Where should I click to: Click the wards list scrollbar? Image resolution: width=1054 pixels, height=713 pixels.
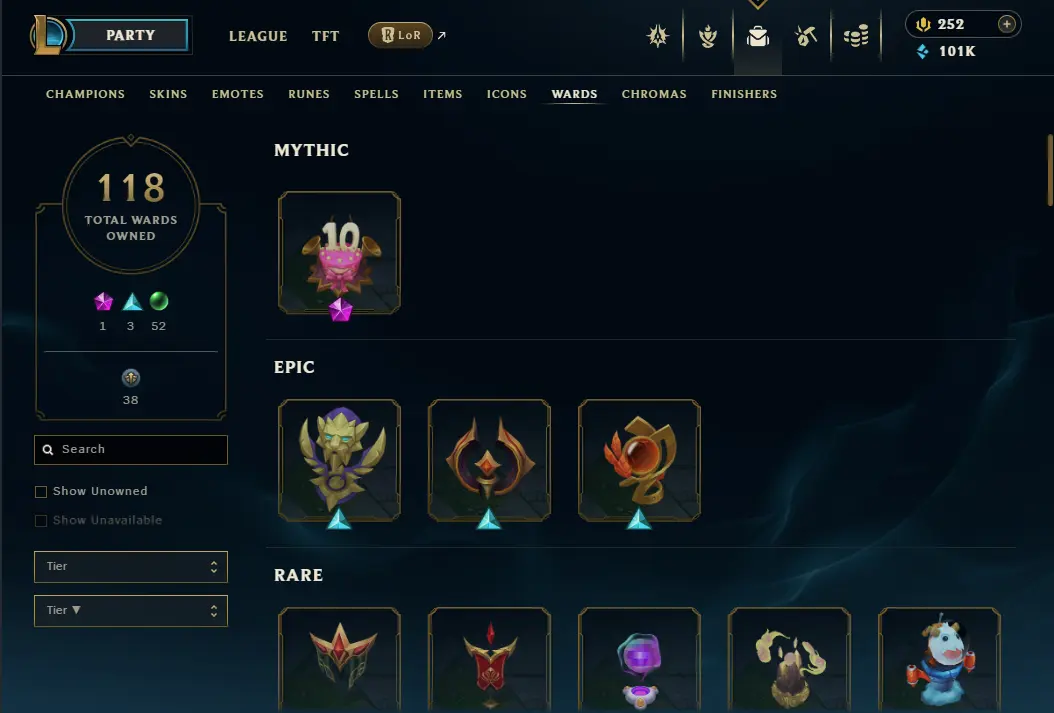[x=1050, y=170]
